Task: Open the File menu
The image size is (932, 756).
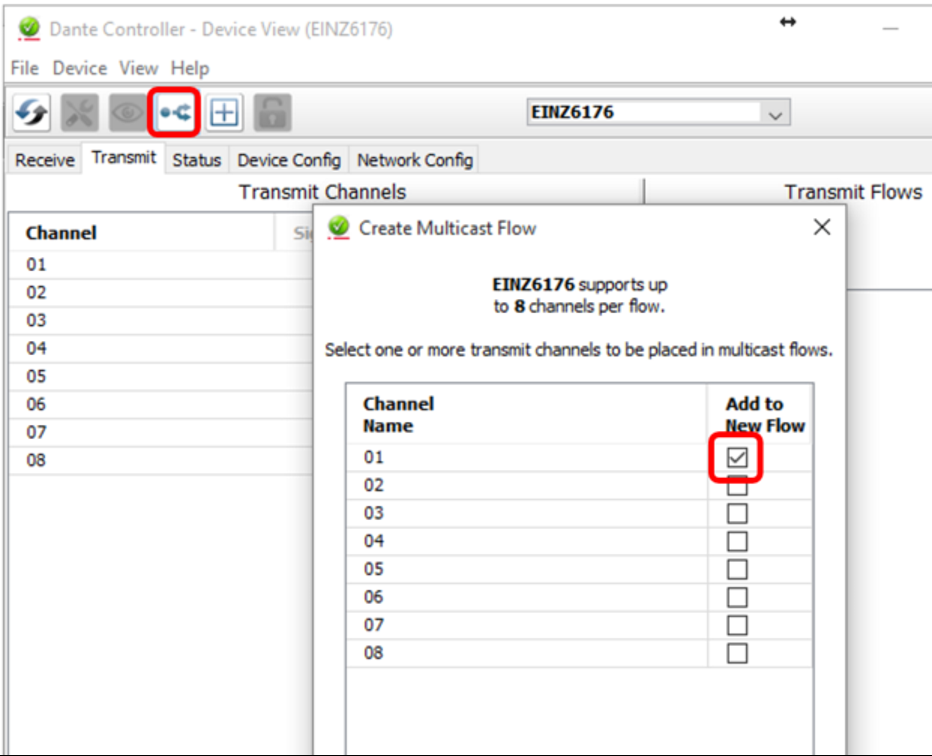Action: click(x=25, y=68)
